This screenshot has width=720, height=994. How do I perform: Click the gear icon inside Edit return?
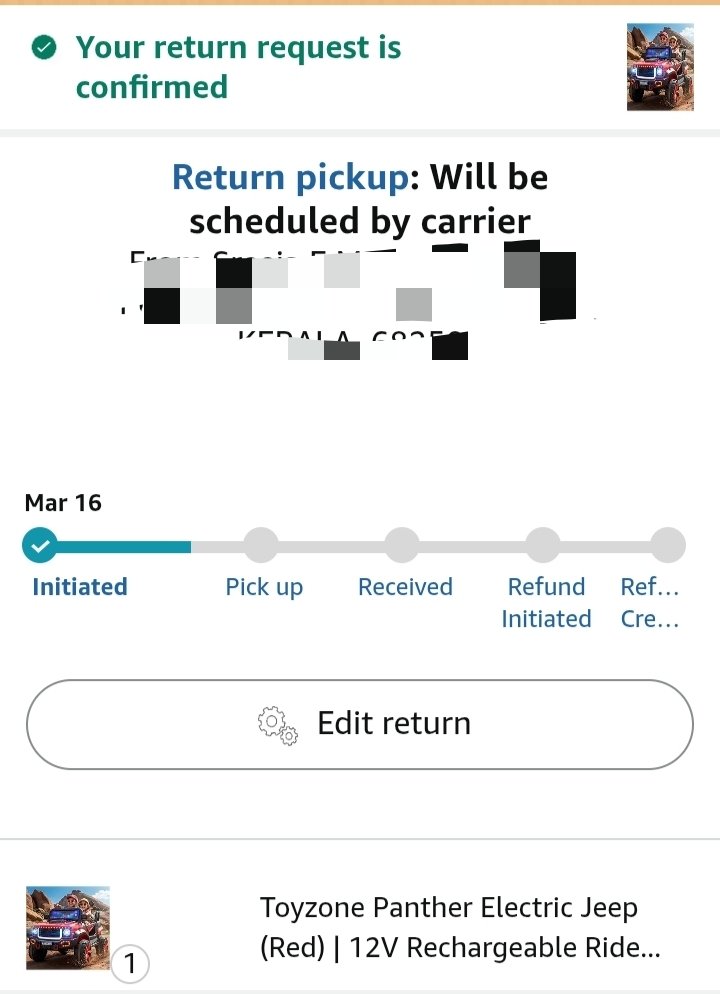pos(278,724)
